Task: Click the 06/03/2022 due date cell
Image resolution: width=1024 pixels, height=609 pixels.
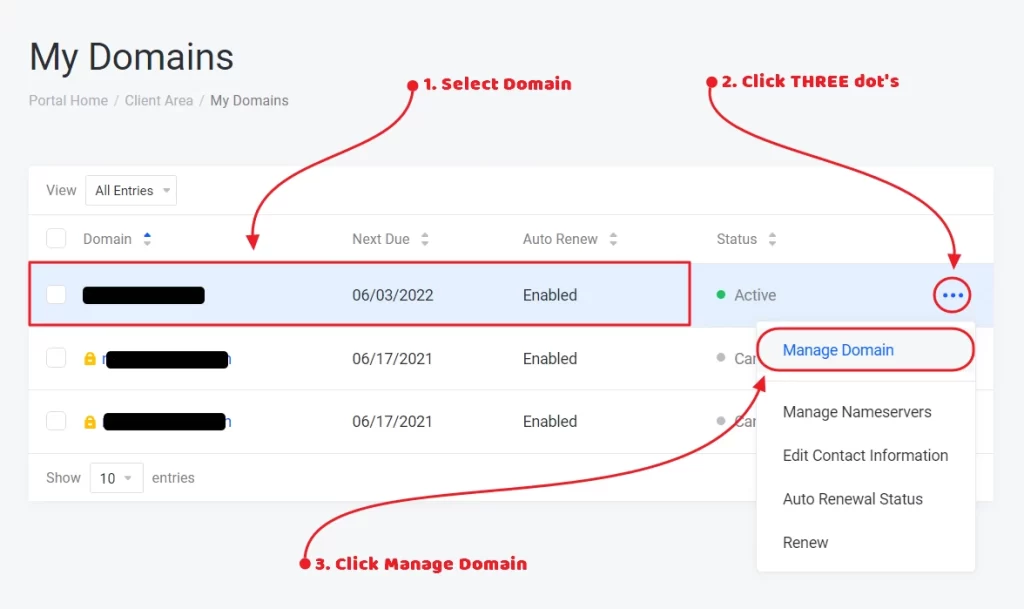Action: (392, 295)
